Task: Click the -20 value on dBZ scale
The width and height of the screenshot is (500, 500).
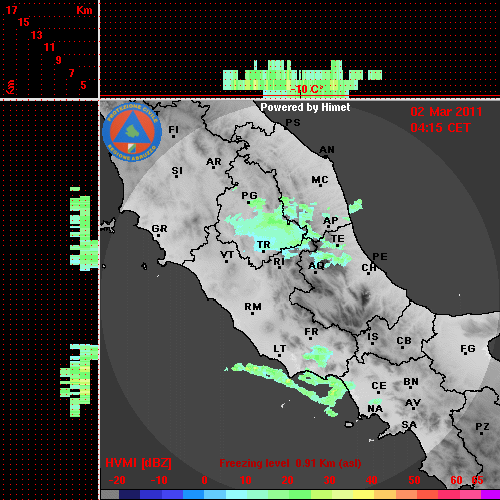Action: pyautogui.click(x=117, y=480)
